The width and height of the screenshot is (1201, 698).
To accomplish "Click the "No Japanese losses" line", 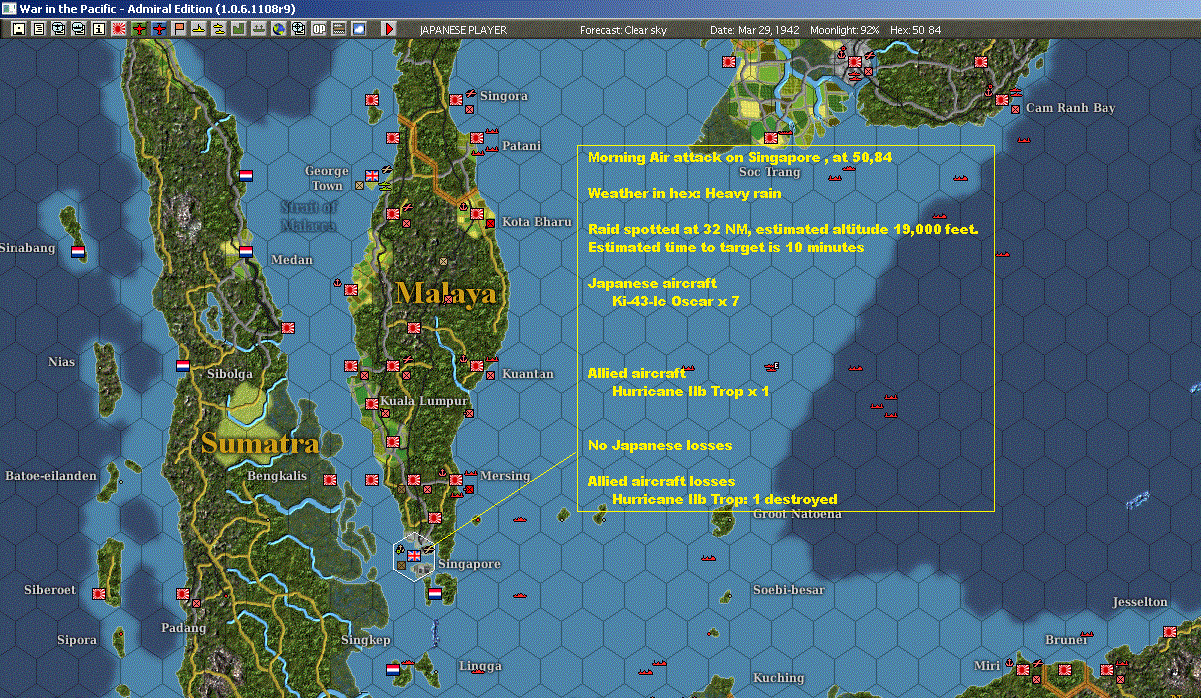I will tap(660, 445).
